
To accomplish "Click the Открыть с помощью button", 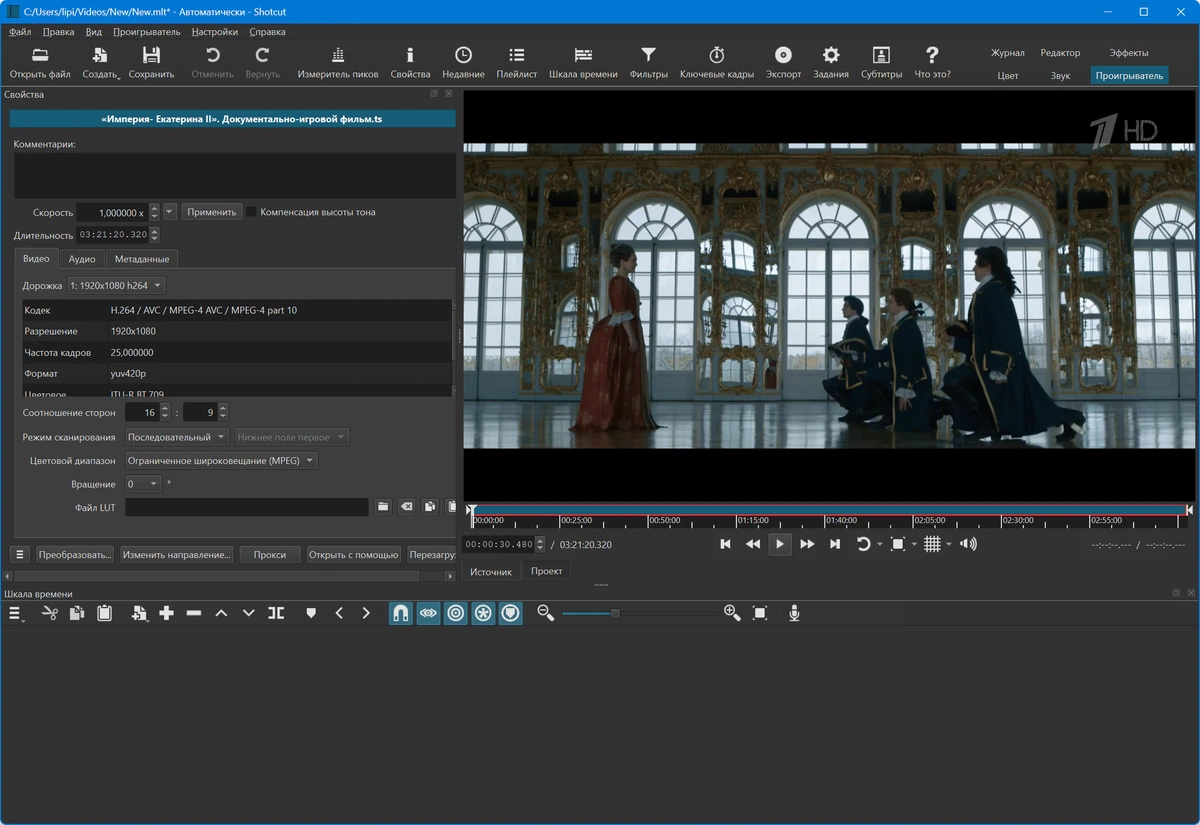I will click(354, 554).
